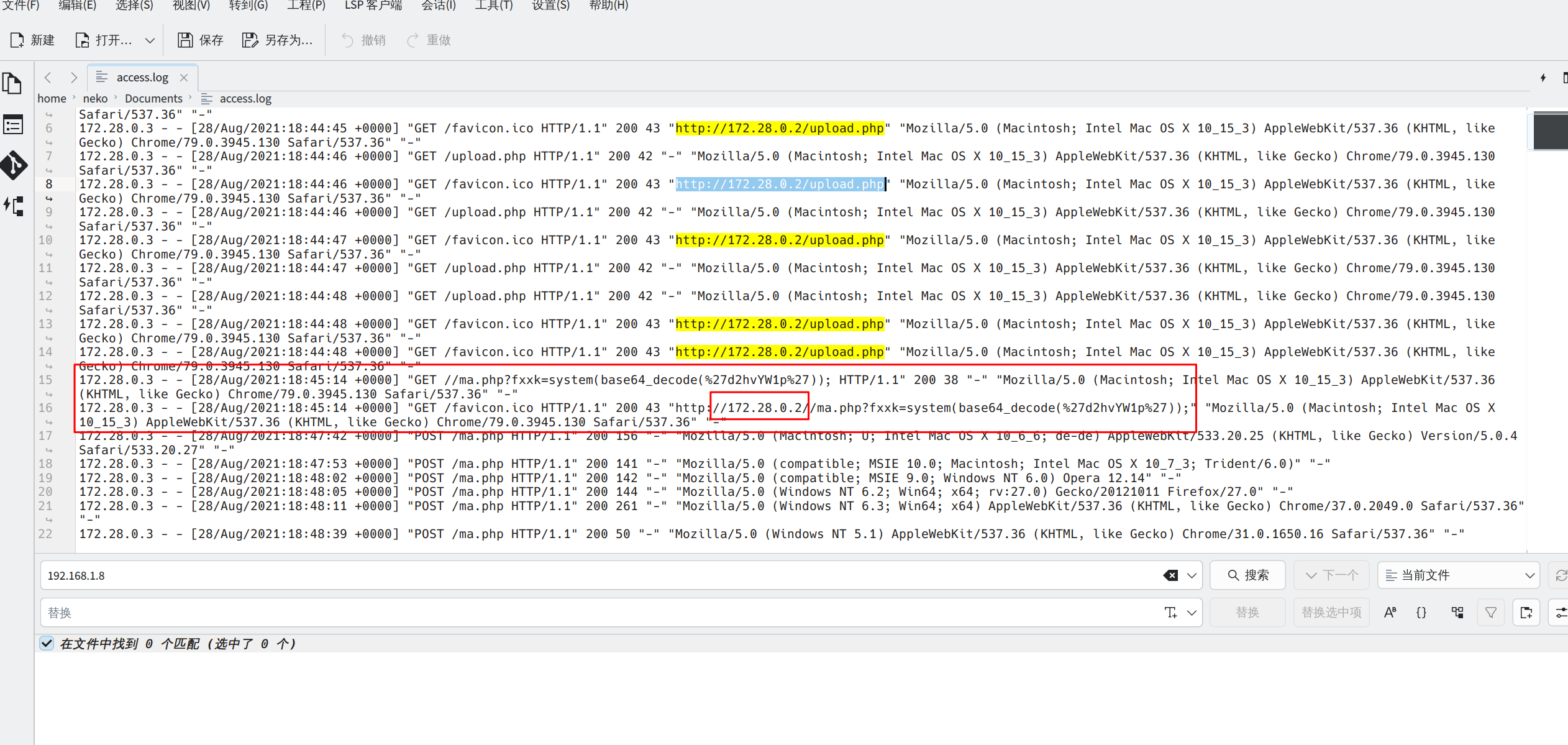Open the Git sidebar panel icon
The height and width of the screenshot is (745, 1568).
(14, 165)
